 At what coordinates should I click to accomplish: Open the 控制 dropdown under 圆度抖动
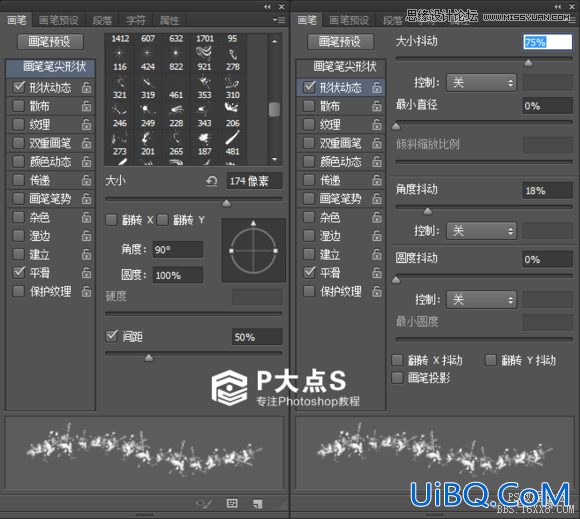pos(481,299)
